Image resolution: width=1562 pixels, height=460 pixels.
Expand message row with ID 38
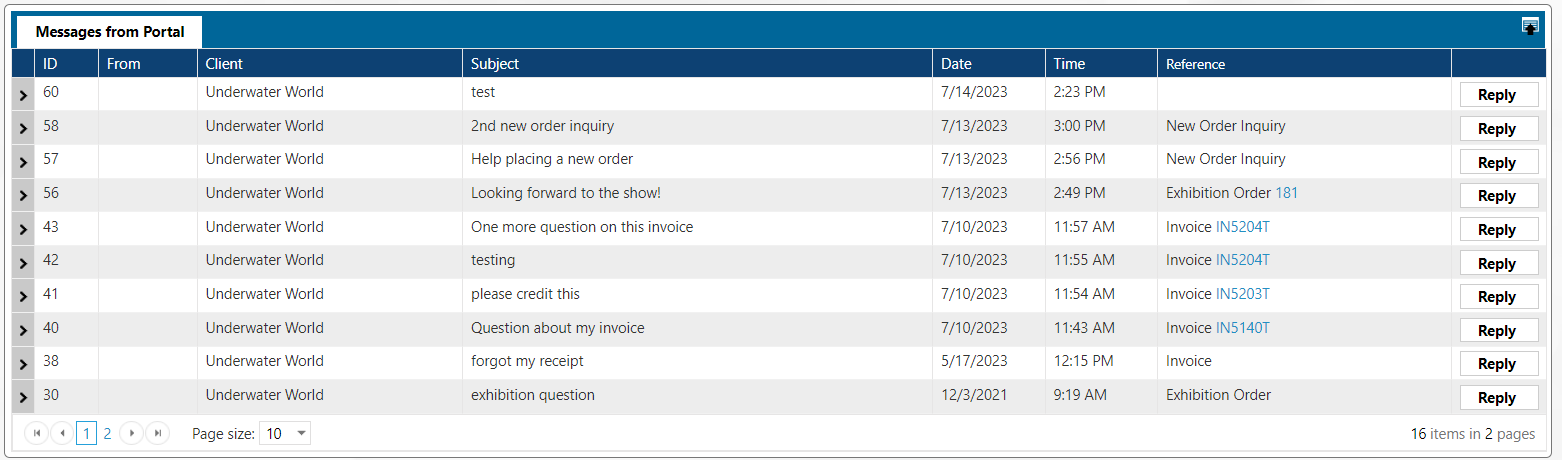point(23,364)
